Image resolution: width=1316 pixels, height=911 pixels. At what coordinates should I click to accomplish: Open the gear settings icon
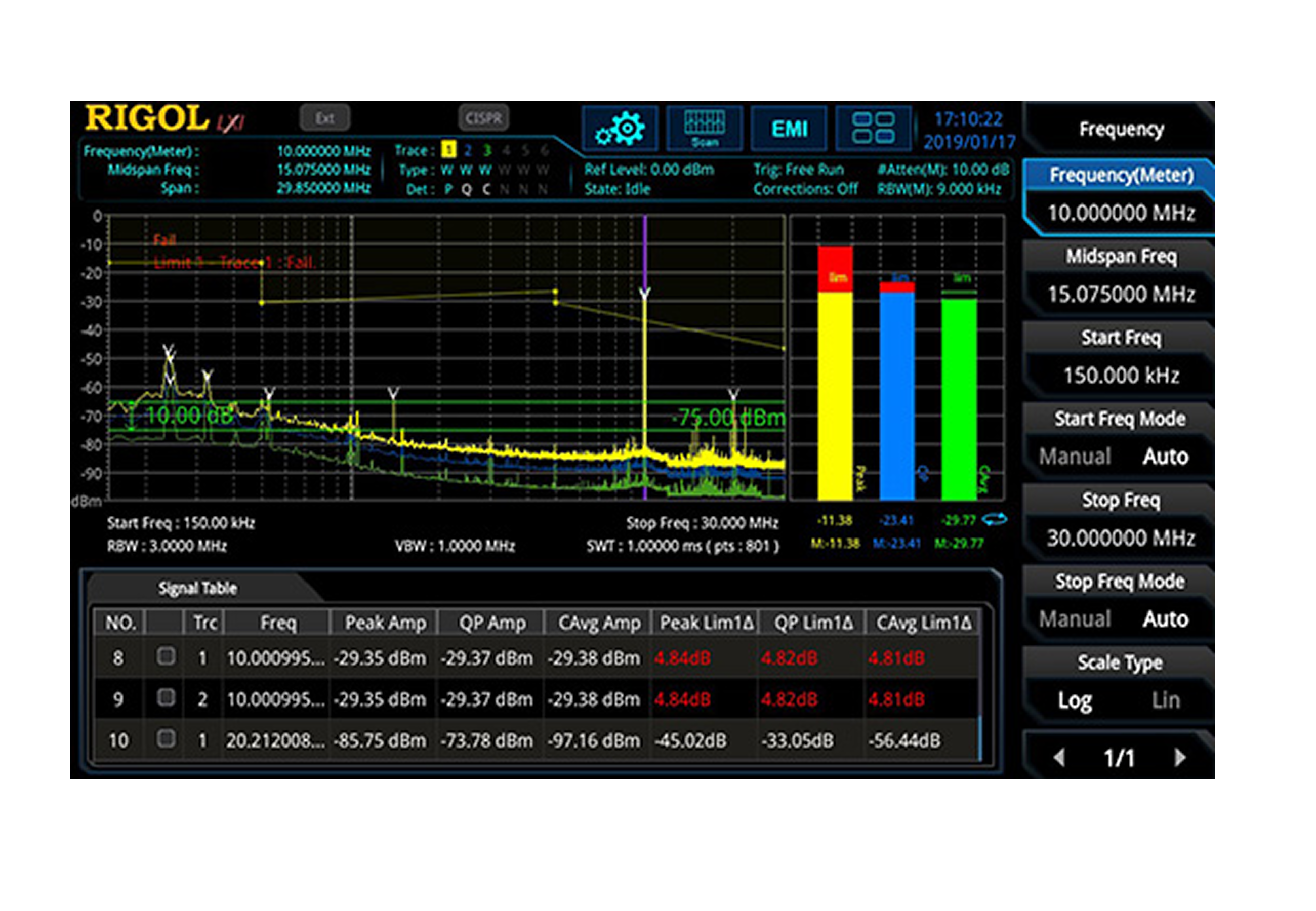tap(620, 129)
